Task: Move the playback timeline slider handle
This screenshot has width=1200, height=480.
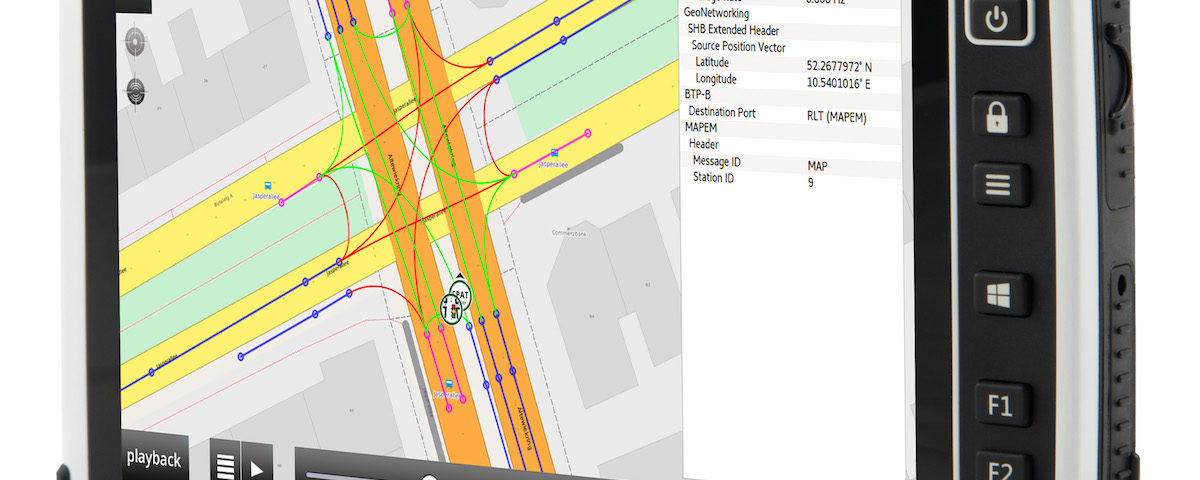Action: click(x=429, y=479)
